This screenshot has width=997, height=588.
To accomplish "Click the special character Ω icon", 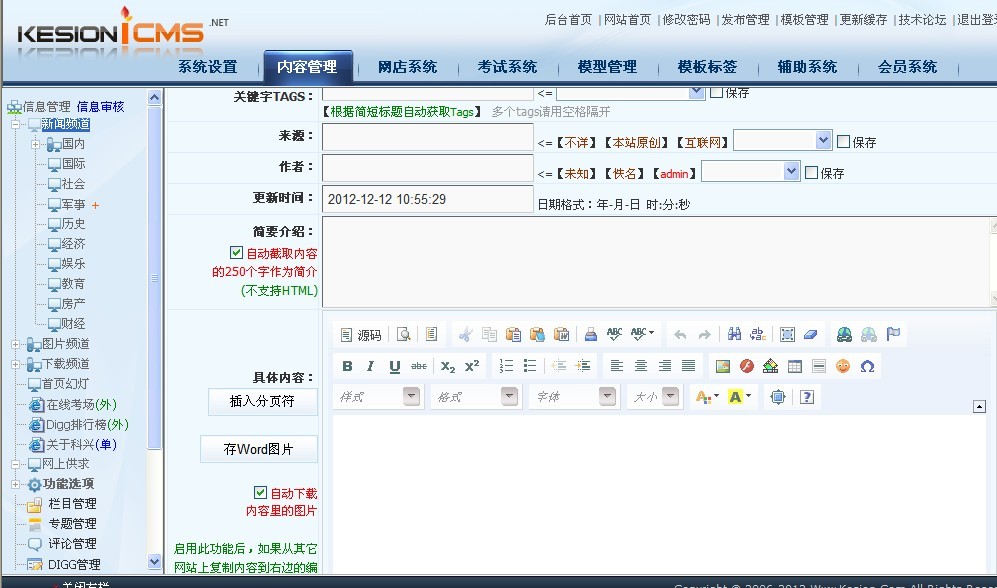I will (x=867, y=366).
